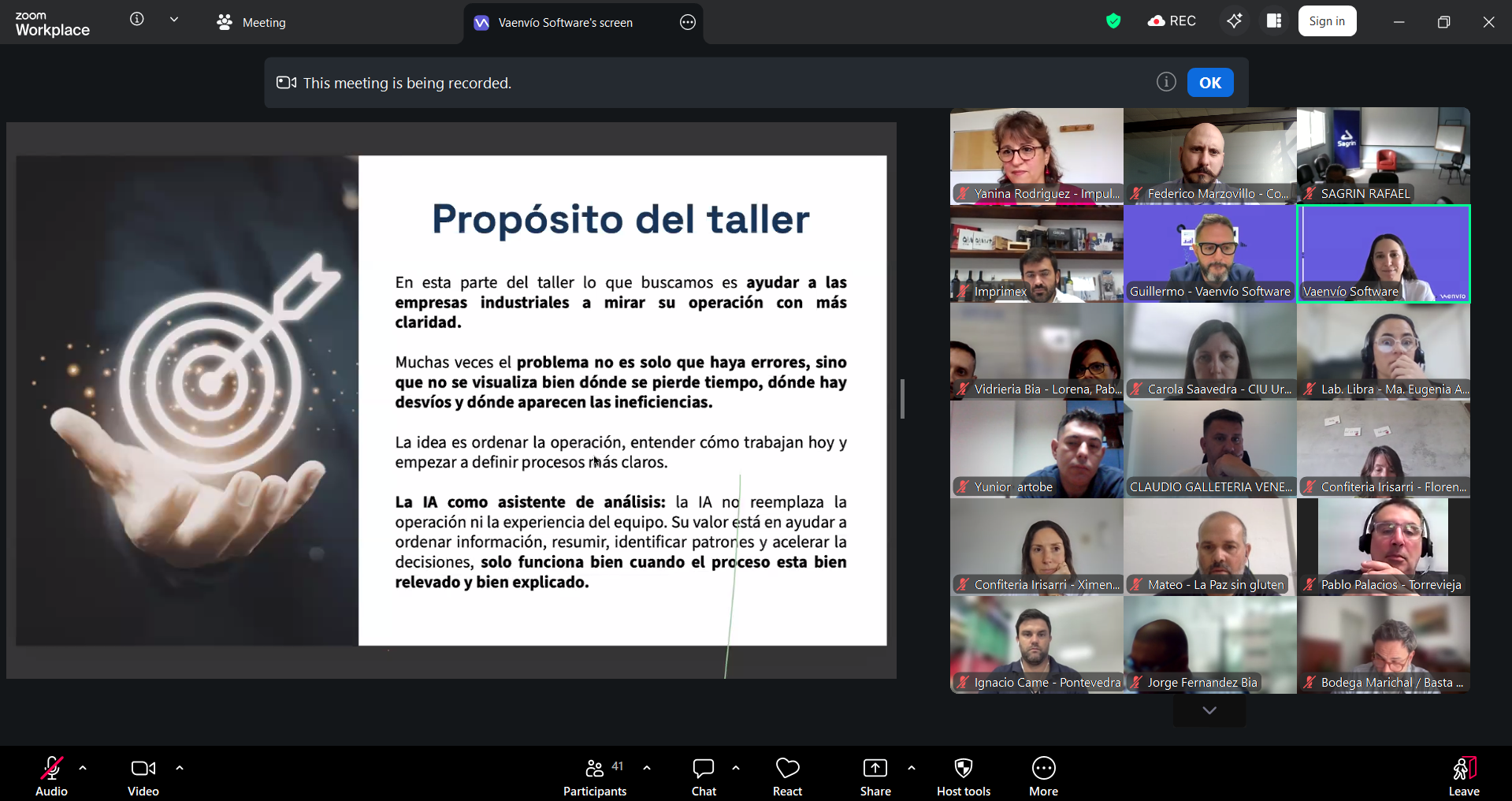Click the REC cloud recording indicator
Viewport: 1512px width, 801px height.
pyautogui.click(x=1172, y=21)
